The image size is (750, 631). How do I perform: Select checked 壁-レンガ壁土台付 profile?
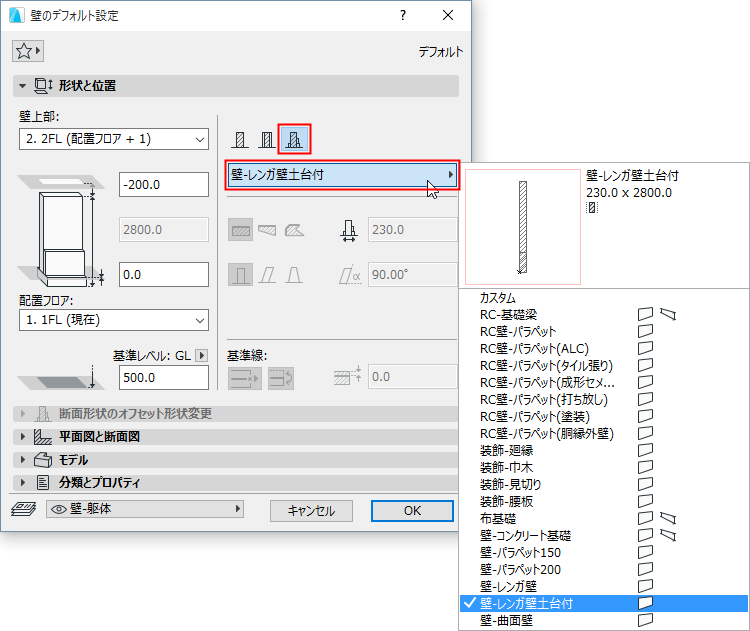(x=604, y=603)
